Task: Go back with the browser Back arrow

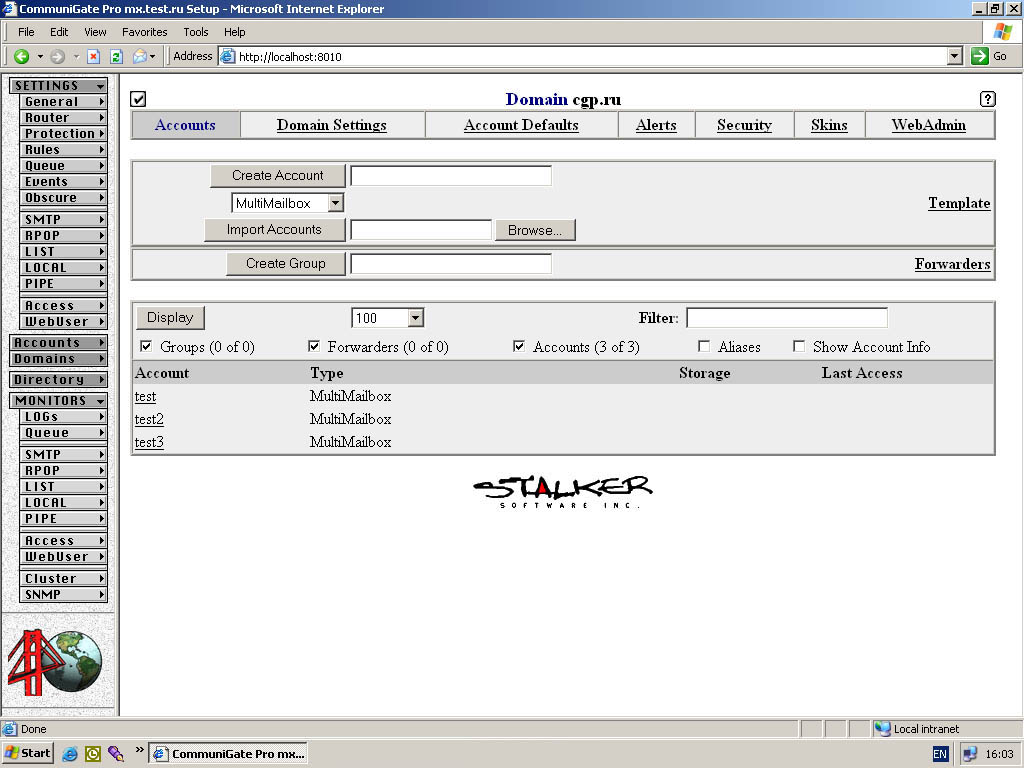Action: click(22, 57)
